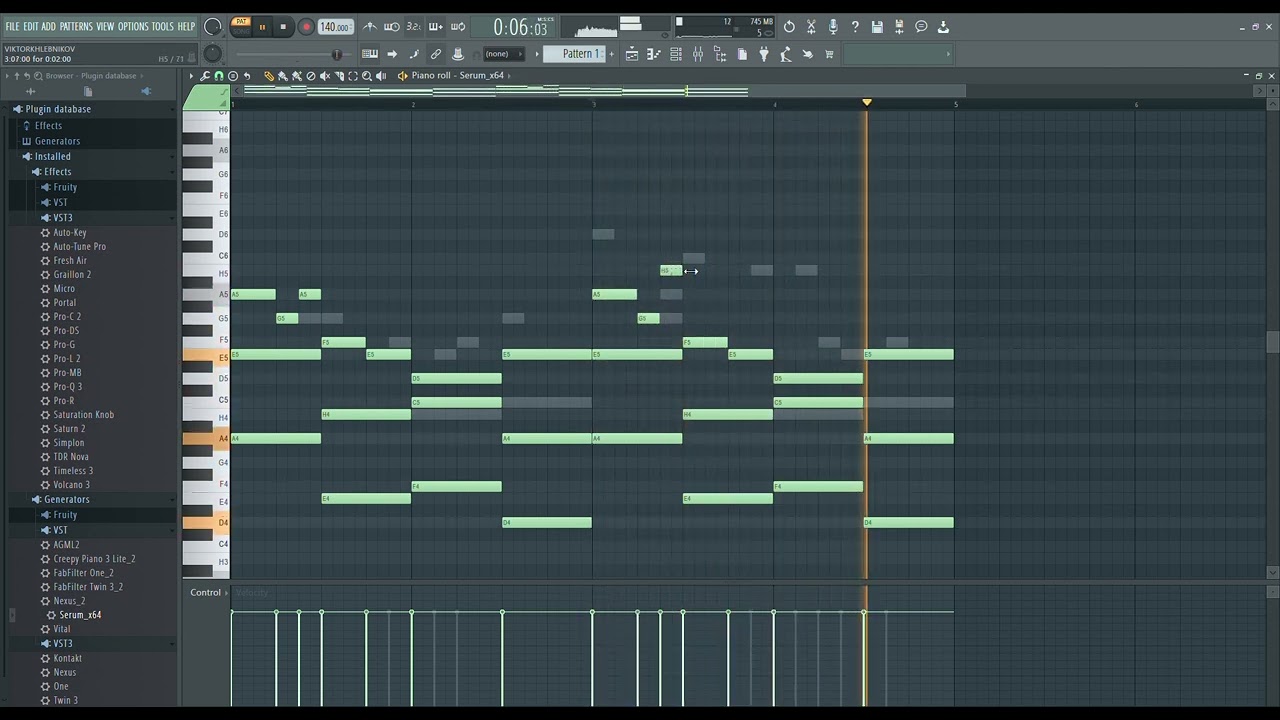Viewport: 1280px width, 720px height.
Task: Toggle the recording countdown 3-2-1
Action: [x=413, y=27]
